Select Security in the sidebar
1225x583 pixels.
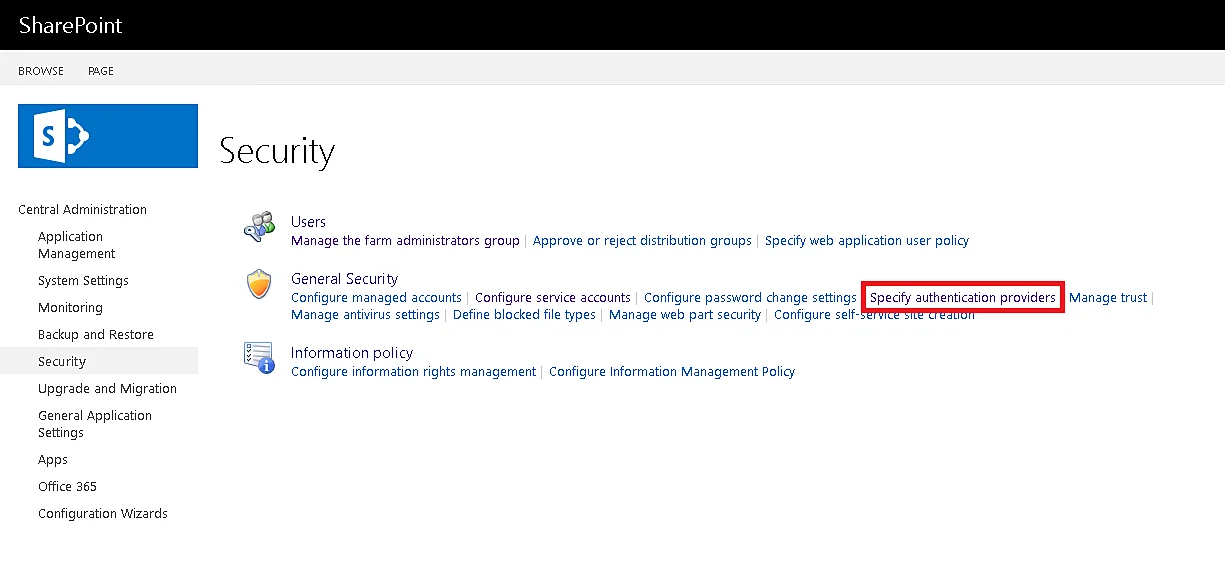[x=62, y=361]
